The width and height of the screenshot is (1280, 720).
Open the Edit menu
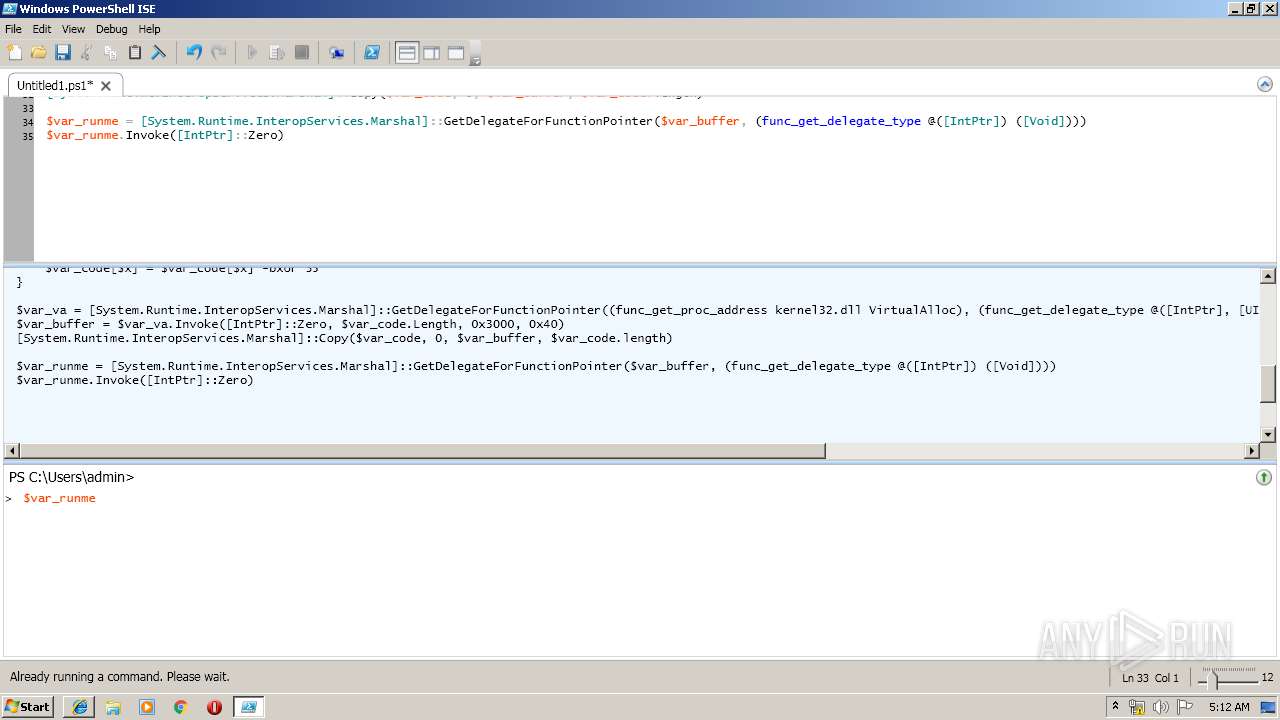click(42, 29)
